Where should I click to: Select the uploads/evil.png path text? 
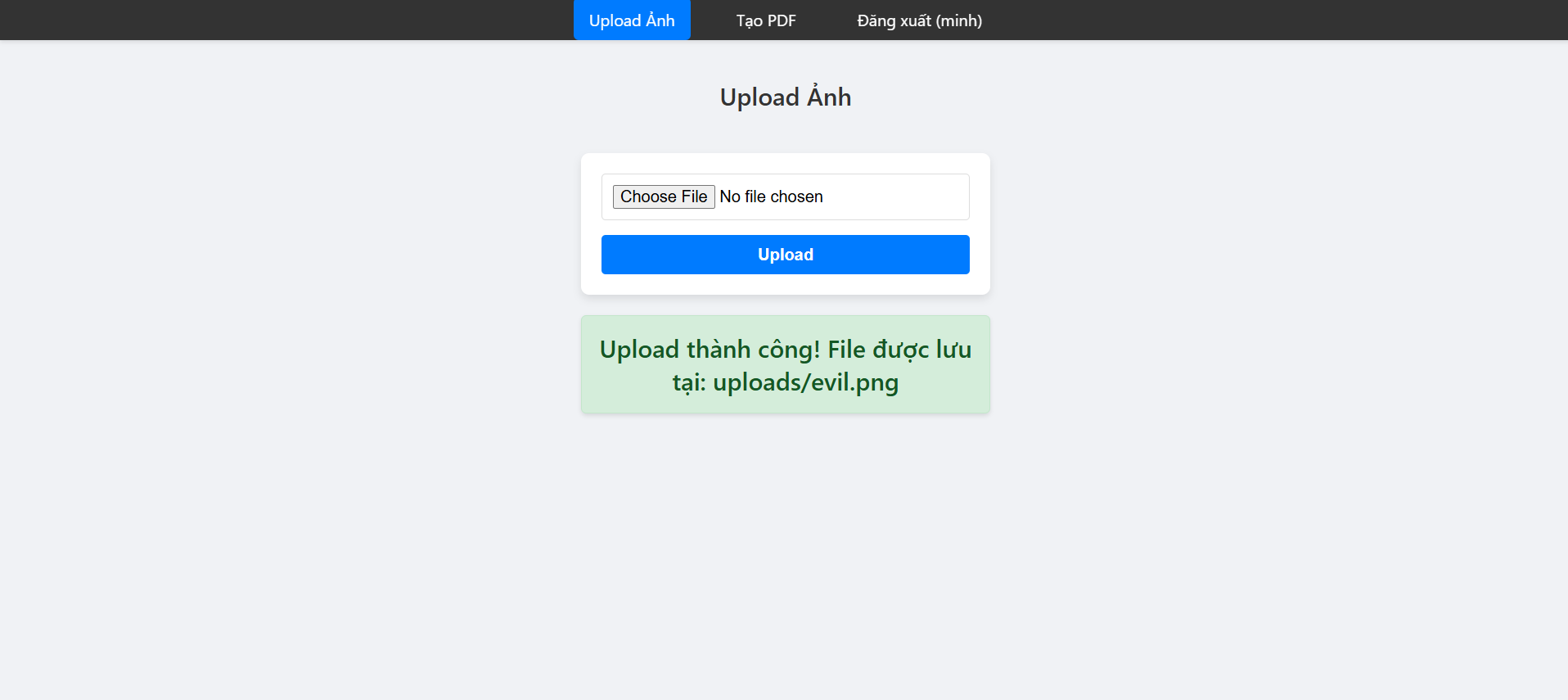[x=805, y=382]
